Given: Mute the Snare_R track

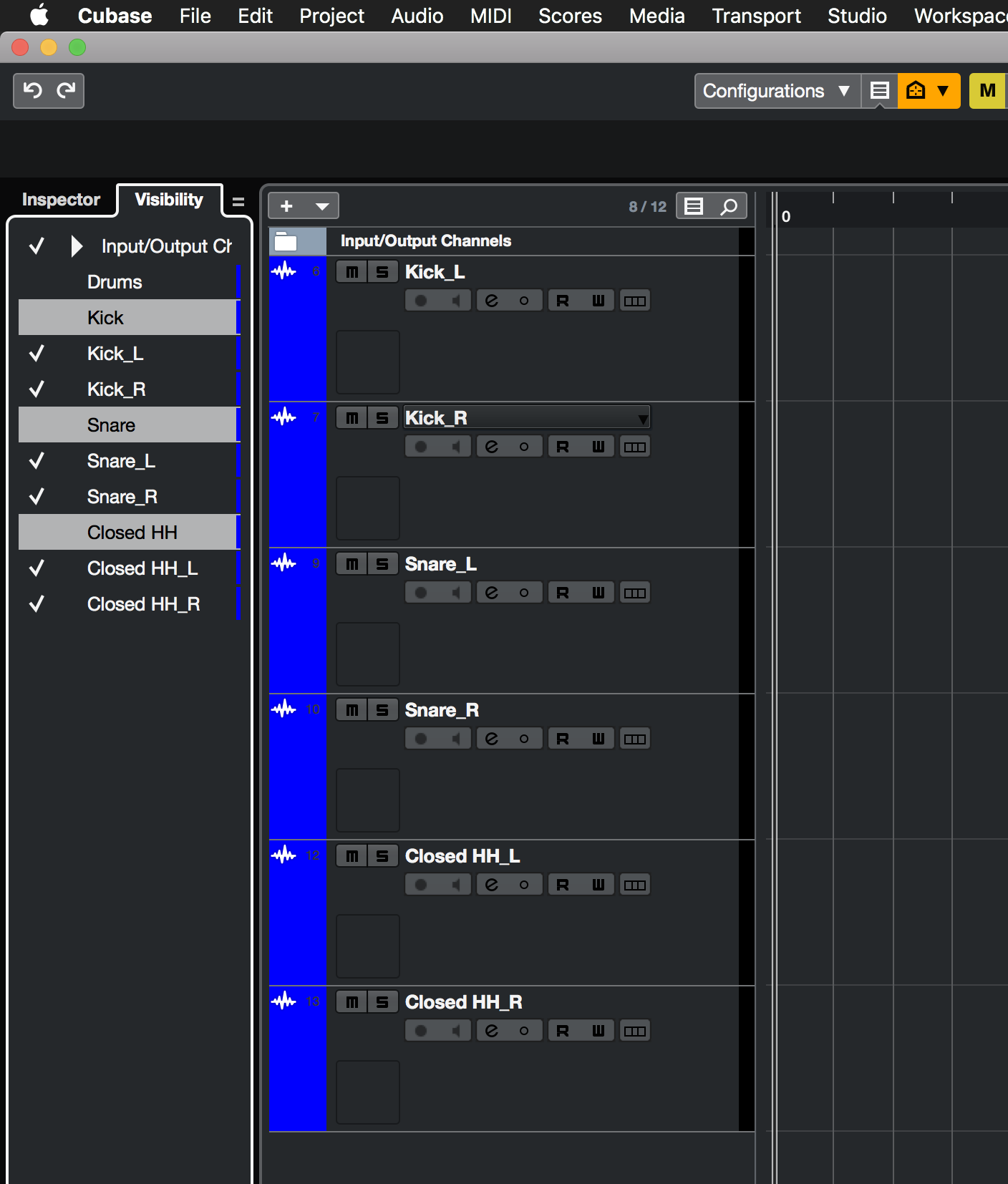Looking at the screenshot, I should pyautogui.click(x=352, y=710).
